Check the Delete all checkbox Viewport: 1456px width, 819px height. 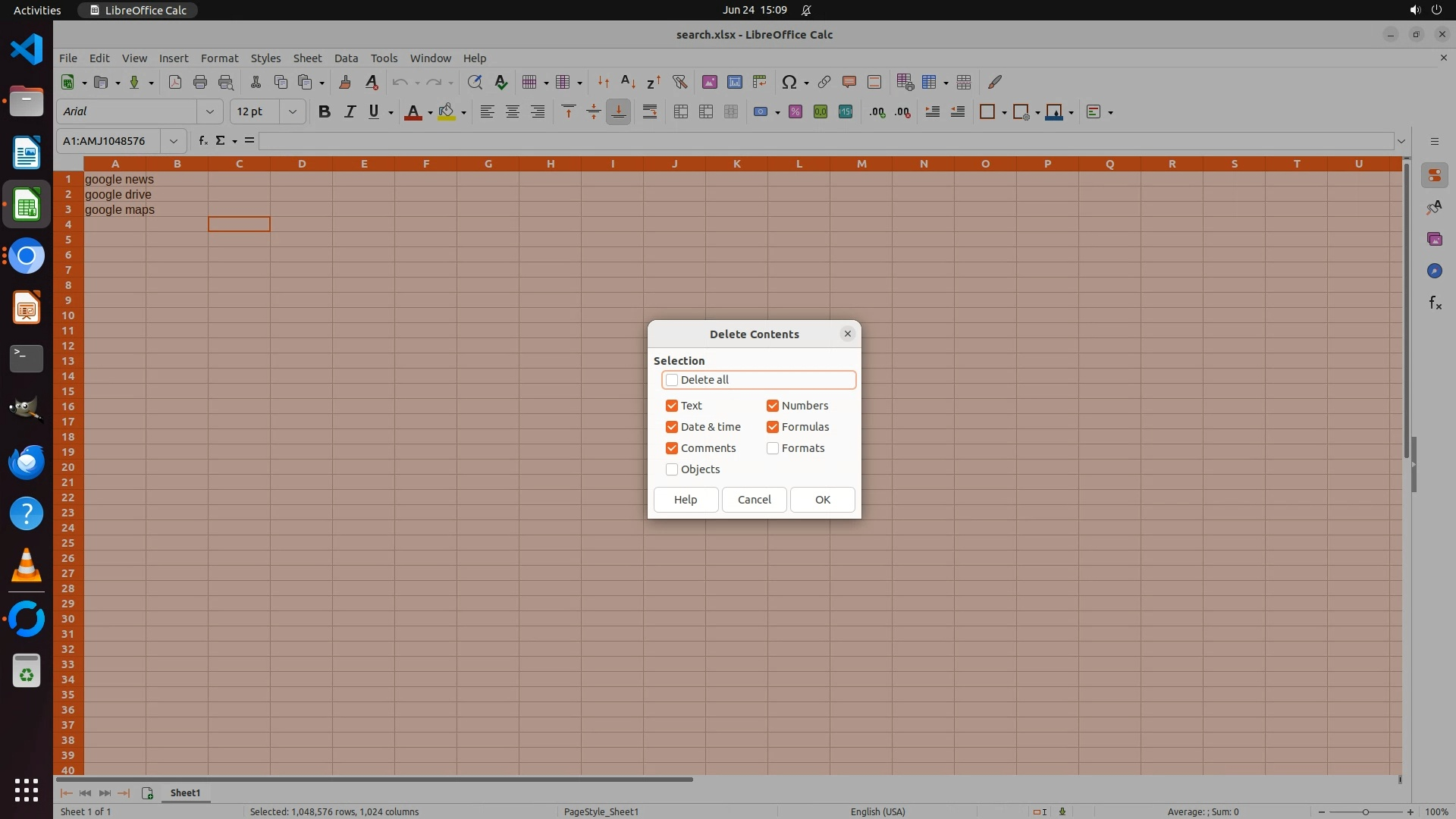pyautogui.click(x=672, y=380)
